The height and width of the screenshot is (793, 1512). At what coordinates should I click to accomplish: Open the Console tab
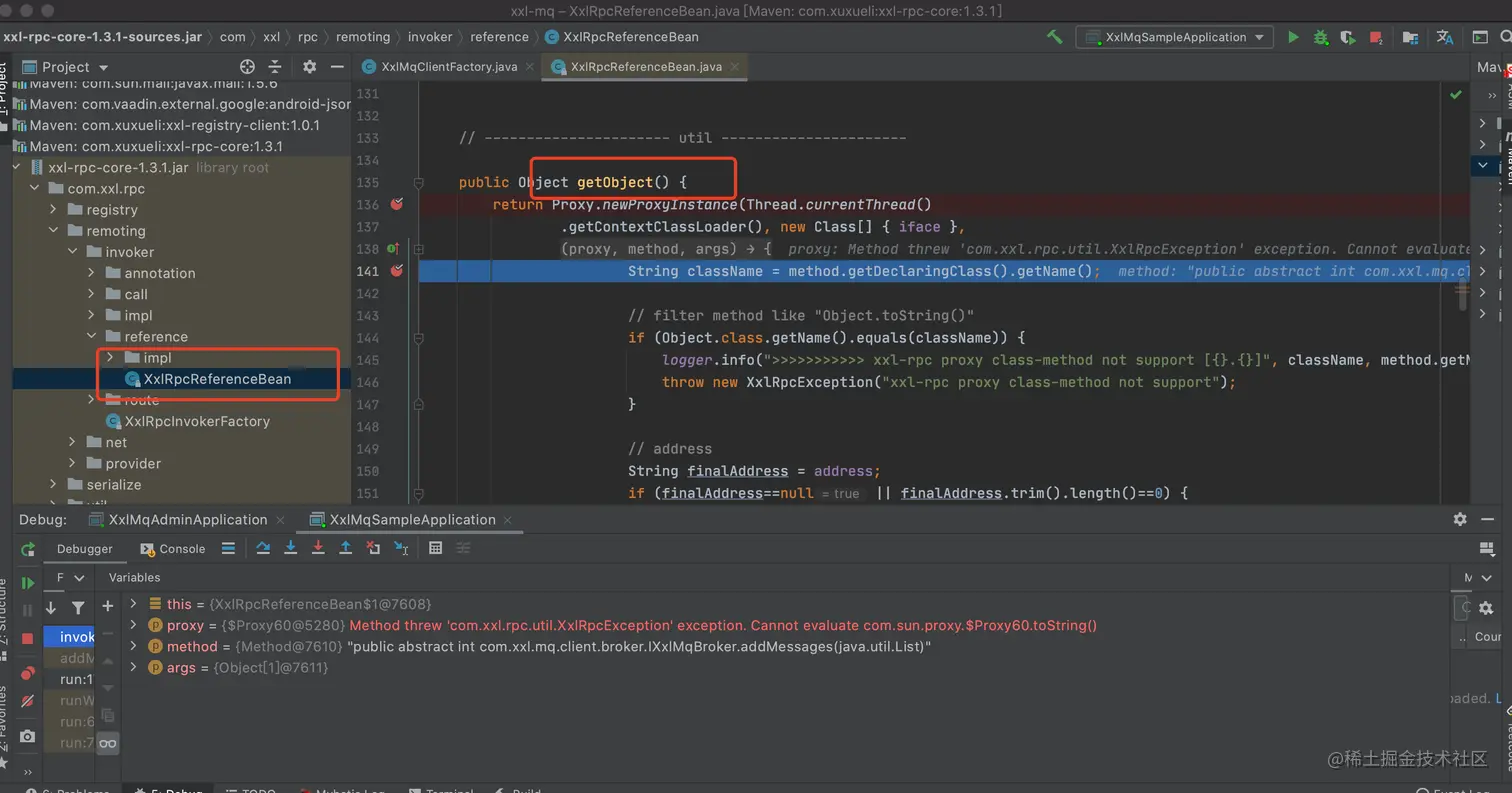pos(174,548)
